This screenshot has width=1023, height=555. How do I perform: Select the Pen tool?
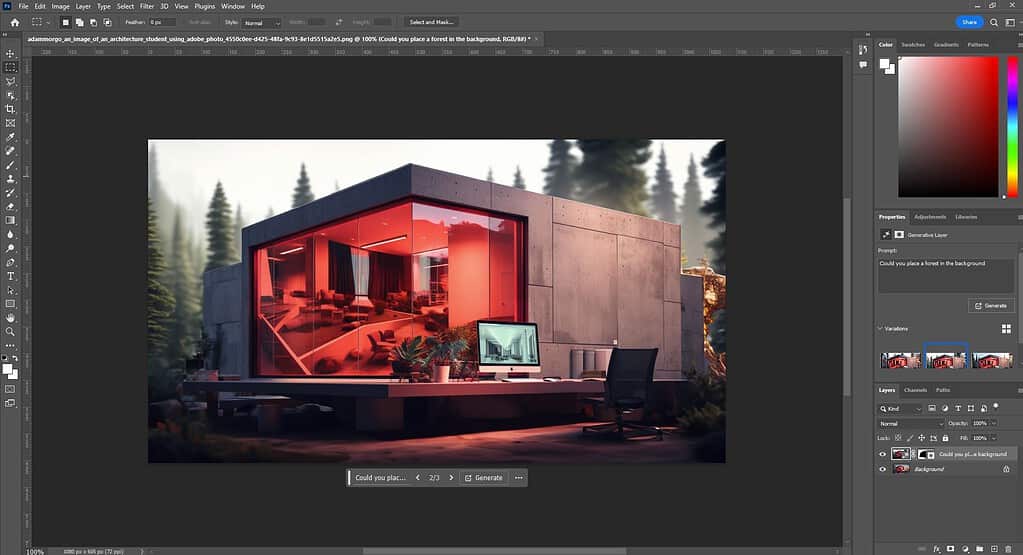click(x=10, y=262)
